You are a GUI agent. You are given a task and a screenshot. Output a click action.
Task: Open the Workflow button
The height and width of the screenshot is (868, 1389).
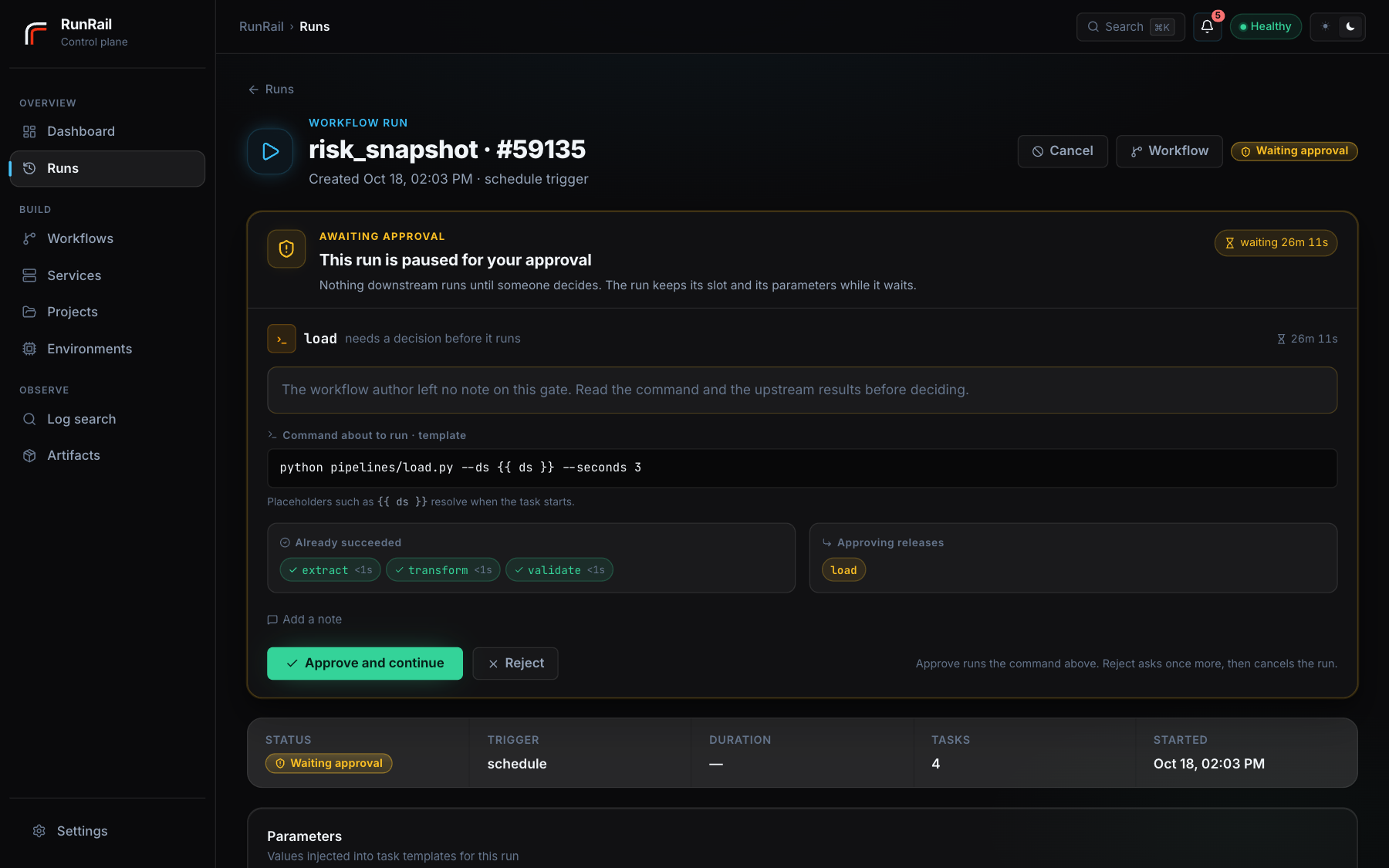point(1169,151)
